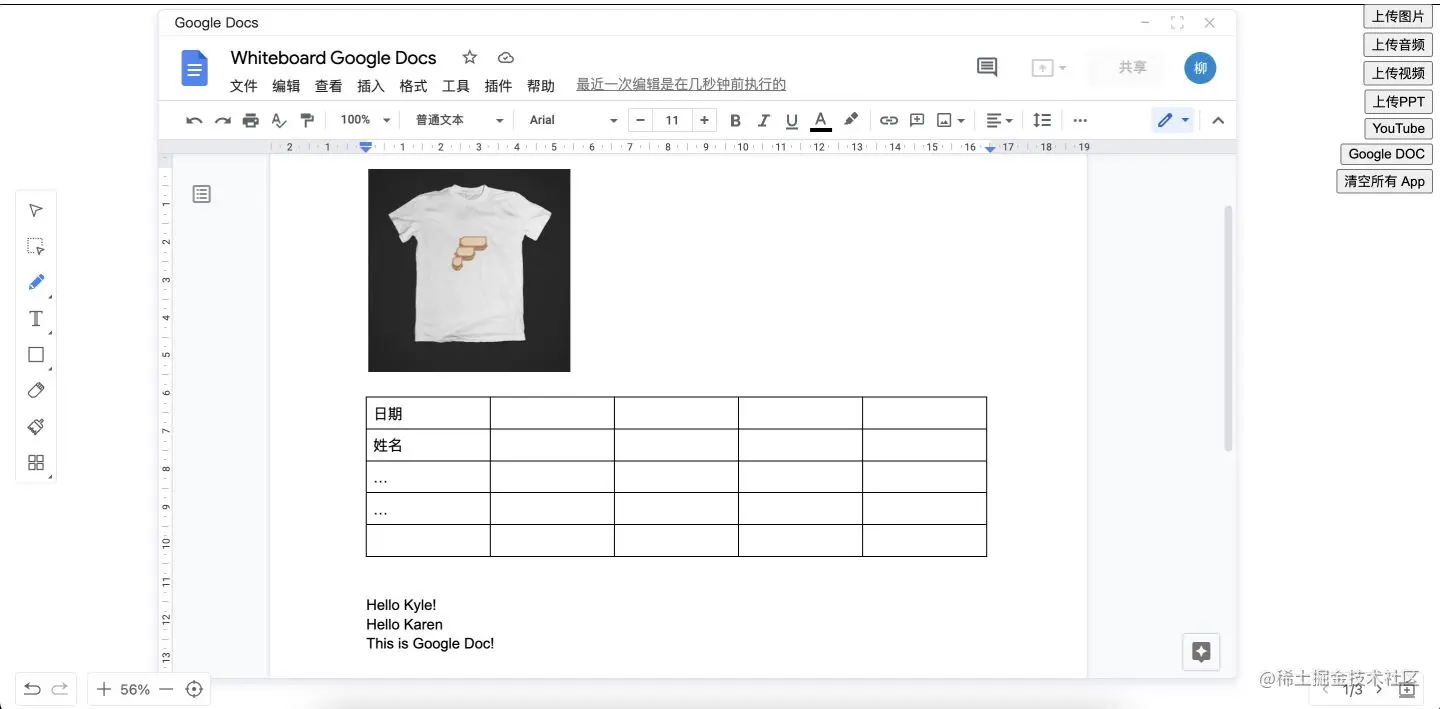The height and width of the screenshot is (709, 1440).
Task: Click the 上传视频 button
Action: (1398, 73)
